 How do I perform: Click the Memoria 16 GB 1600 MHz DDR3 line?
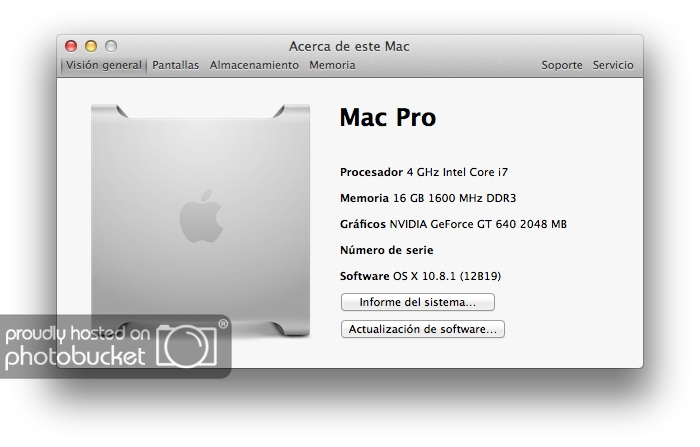click(428, 198)
